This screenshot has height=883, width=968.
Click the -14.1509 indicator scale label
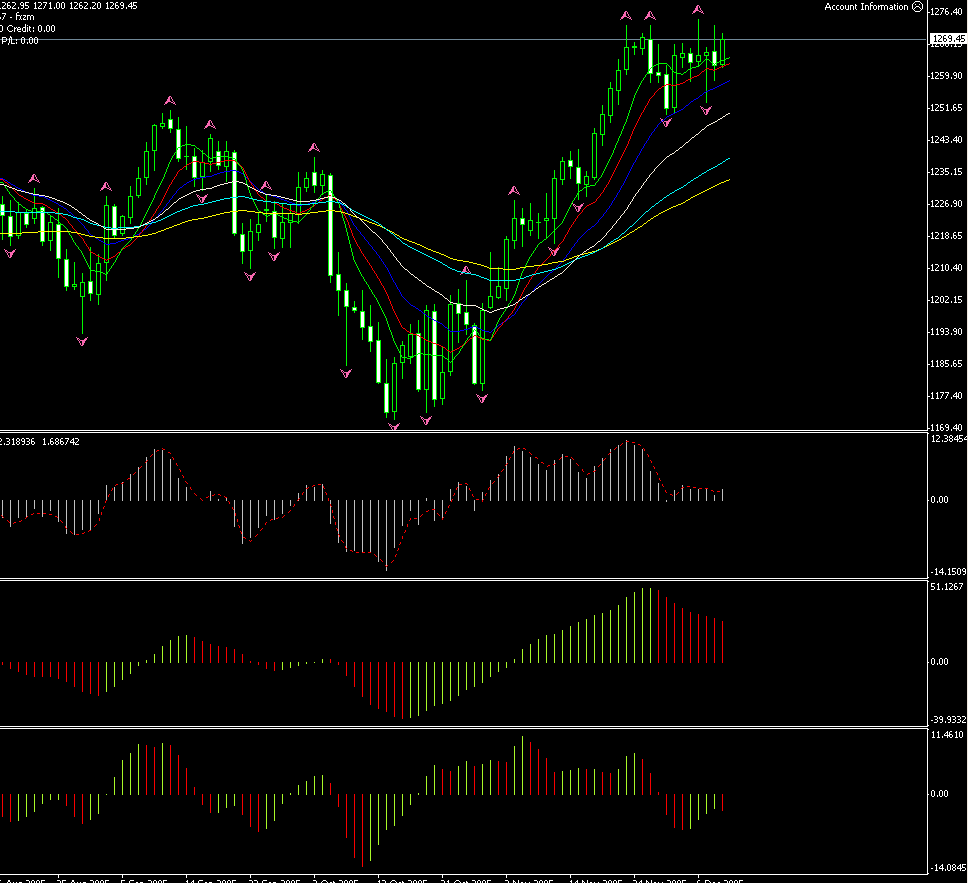[x=949, y=572]
